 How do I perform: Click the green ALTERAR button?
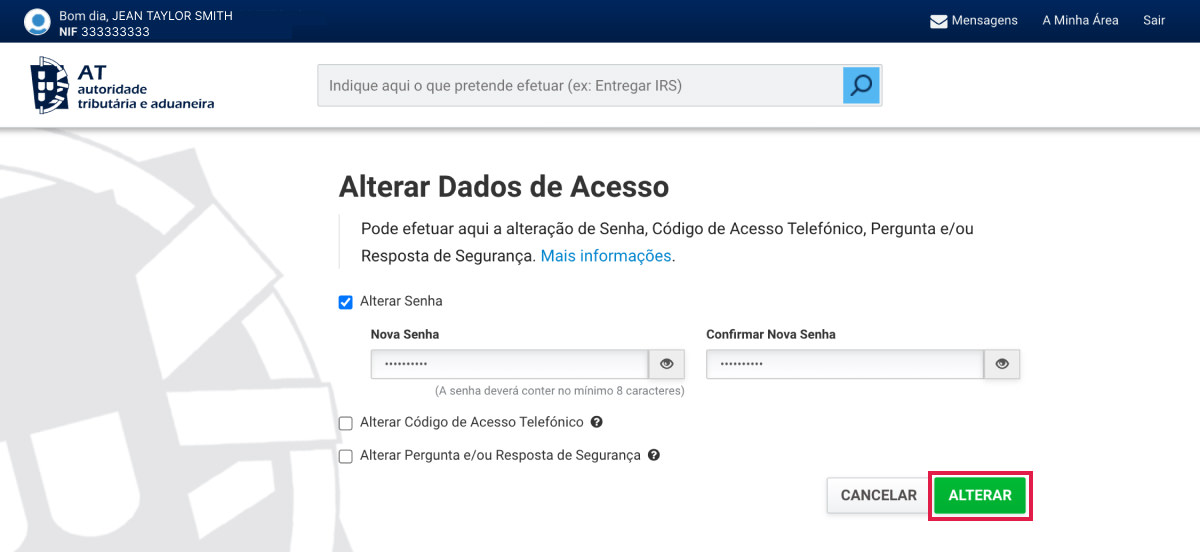click(x=980, y=495)
